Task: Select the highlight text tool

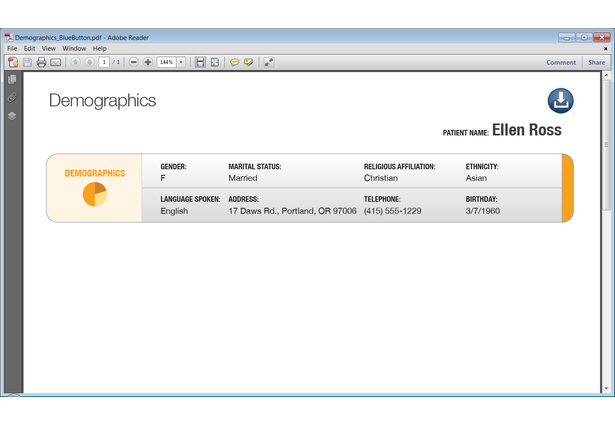Action: 248,62
